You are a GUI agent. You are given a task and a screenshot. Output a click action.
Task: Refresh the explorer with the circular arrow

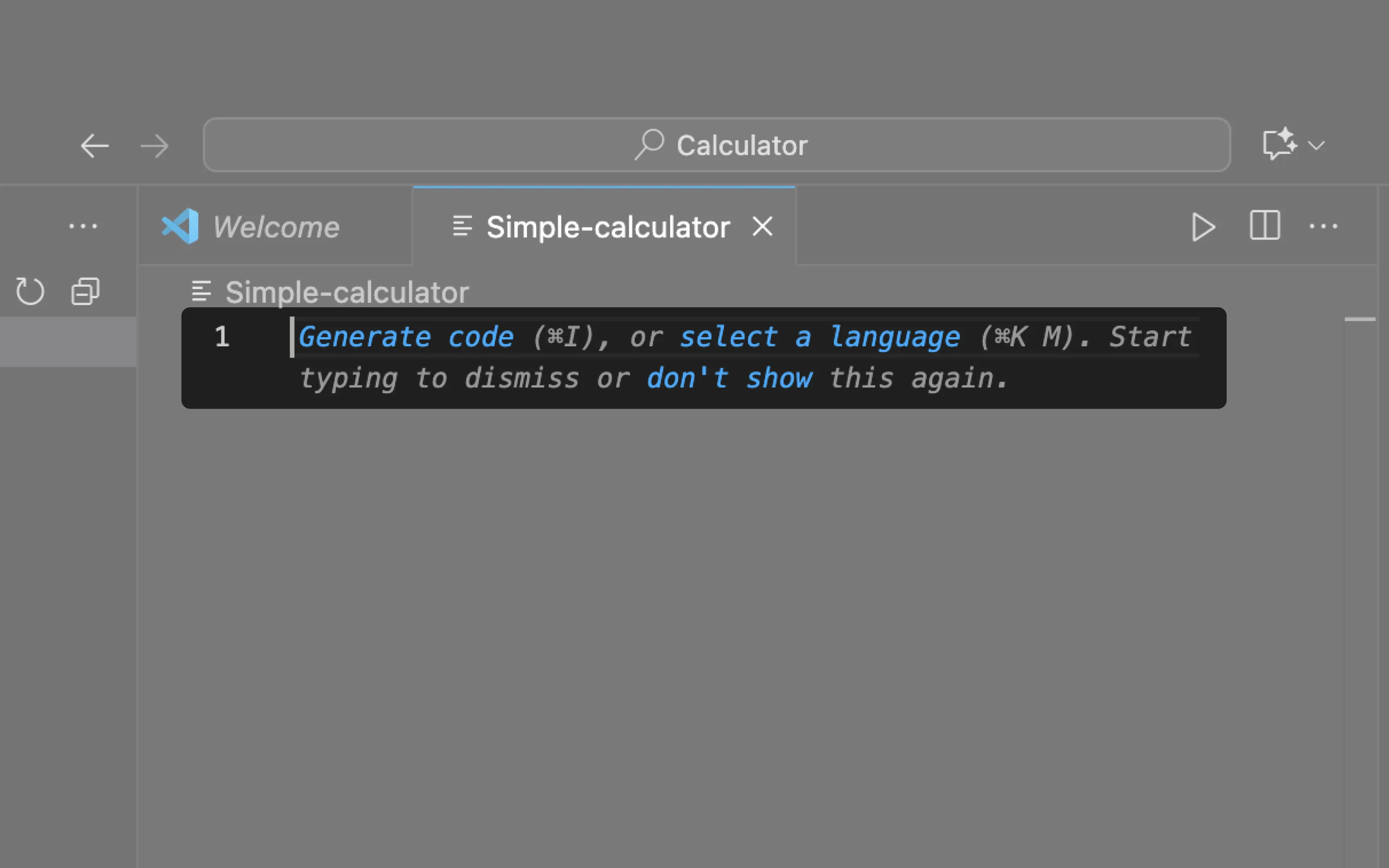pos(30,291)
